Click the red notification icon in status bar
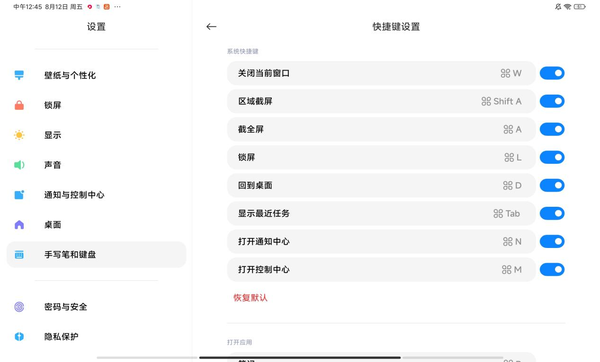The image size is (600, 362). pos(90,7)
